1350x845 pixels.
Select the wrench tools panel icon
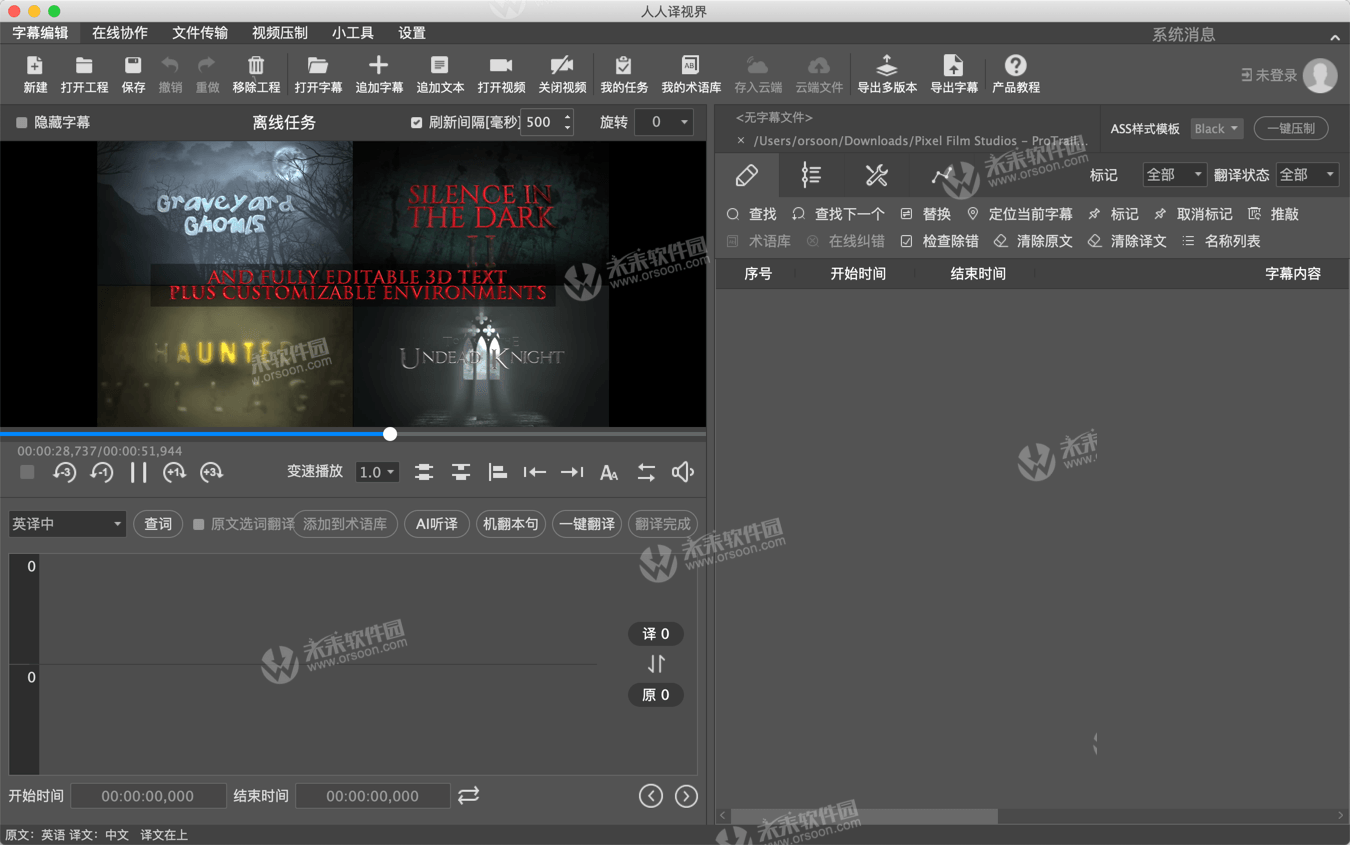[876, 176]
